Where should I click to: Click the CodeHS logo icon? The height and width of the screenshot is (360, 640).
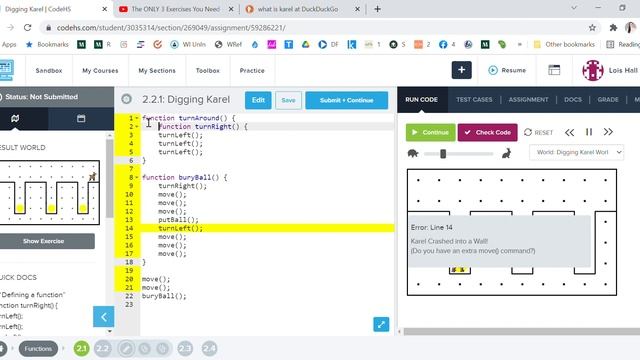coord(7,70)
